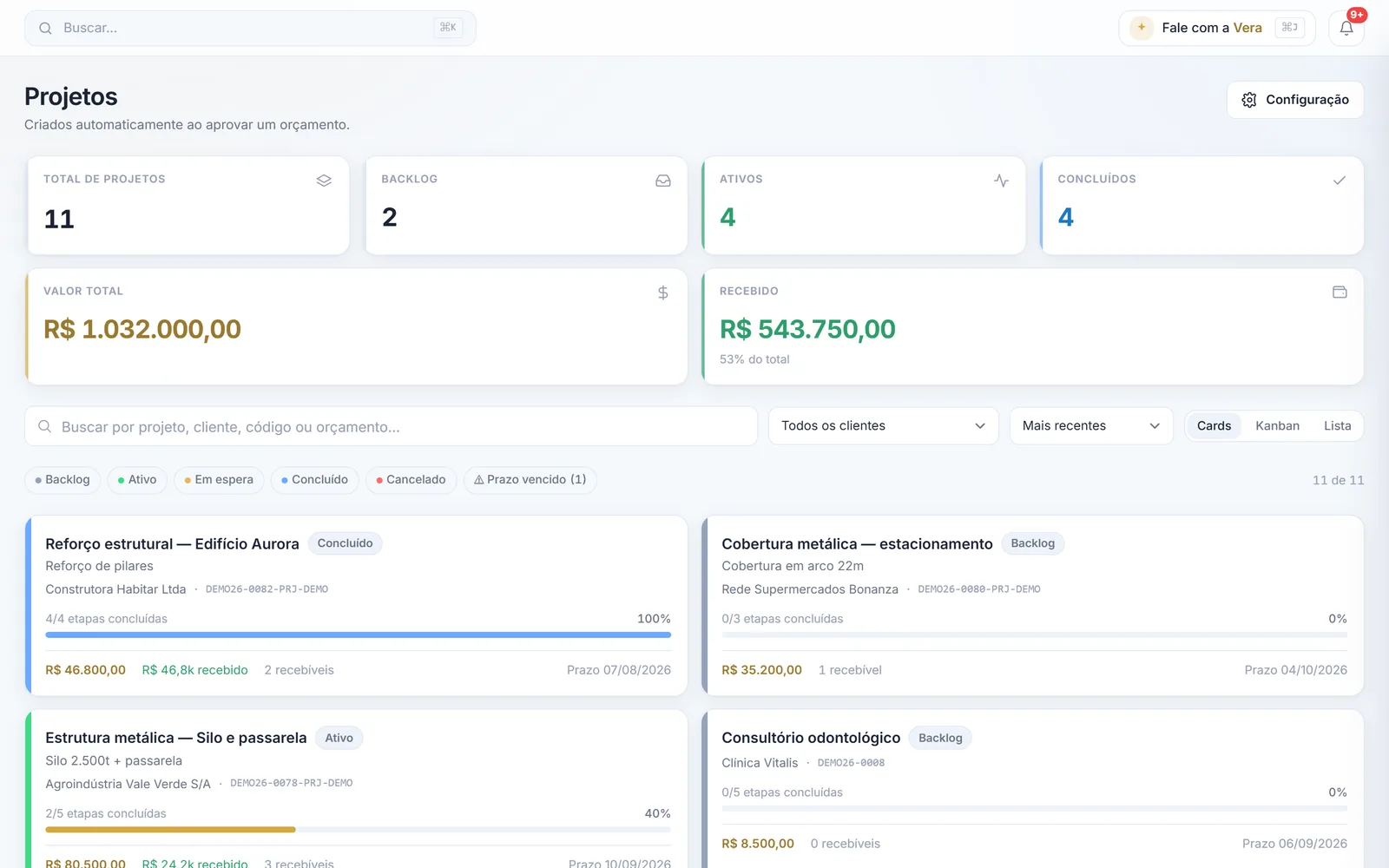Click the Ativos count 4 card
The width and height of the screenshot is (1389, 868).
point(864,206)
